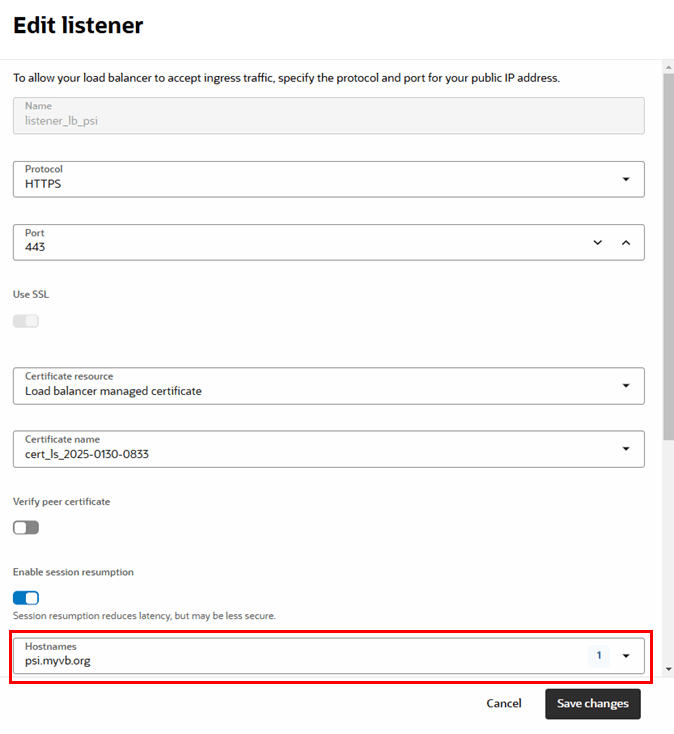The height and width of the screenshot is (734, 674).
Task: Open the Protocol dropdown arrow
Action: pyautogui.click(x=625, y=179)
